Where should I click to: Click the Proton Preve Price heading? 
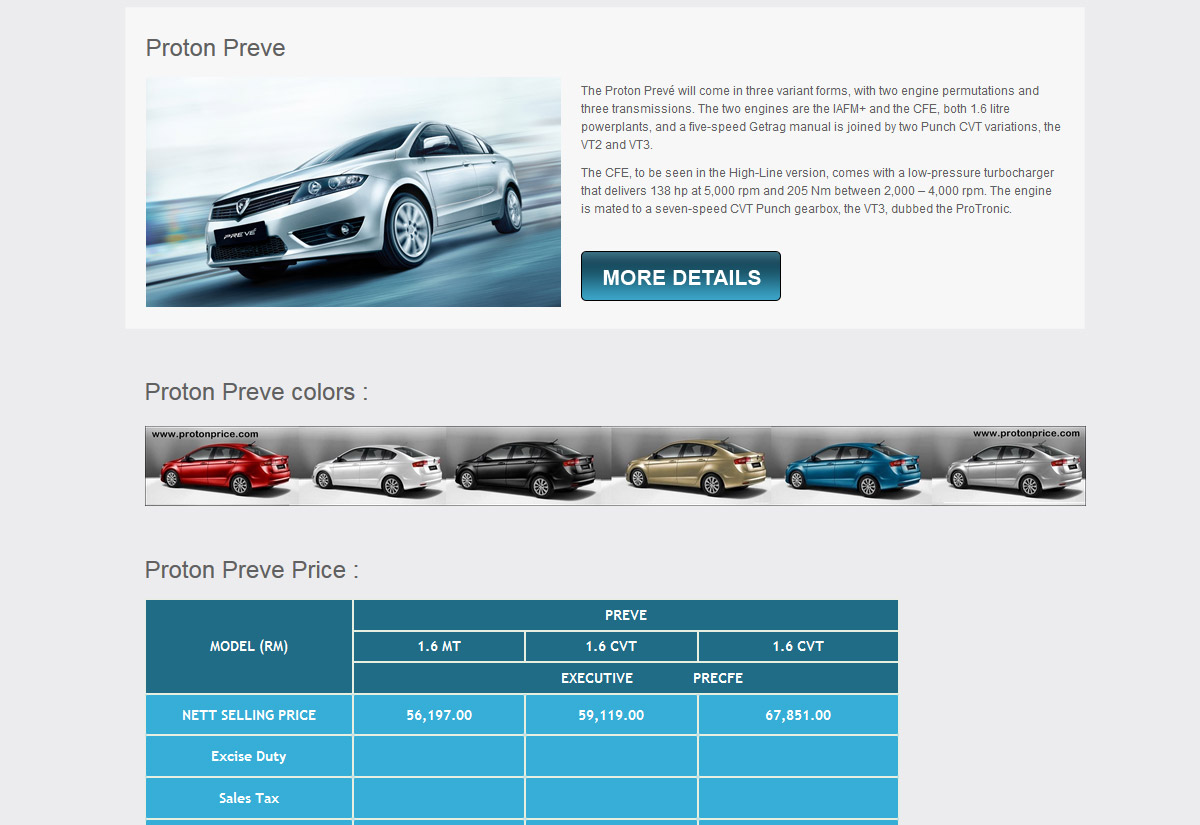coord(251,570)
